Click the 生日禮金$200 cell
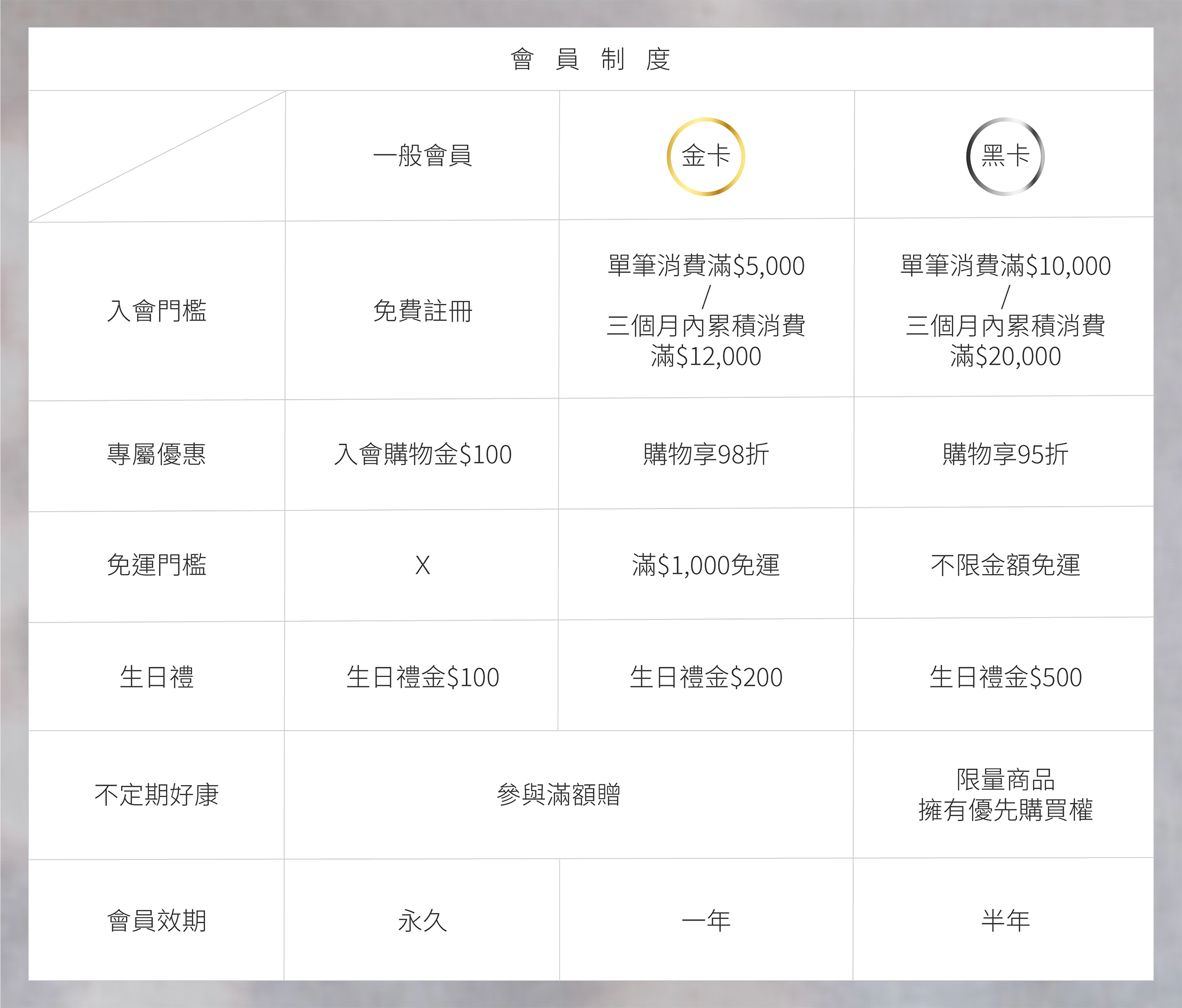 point(706,677)
